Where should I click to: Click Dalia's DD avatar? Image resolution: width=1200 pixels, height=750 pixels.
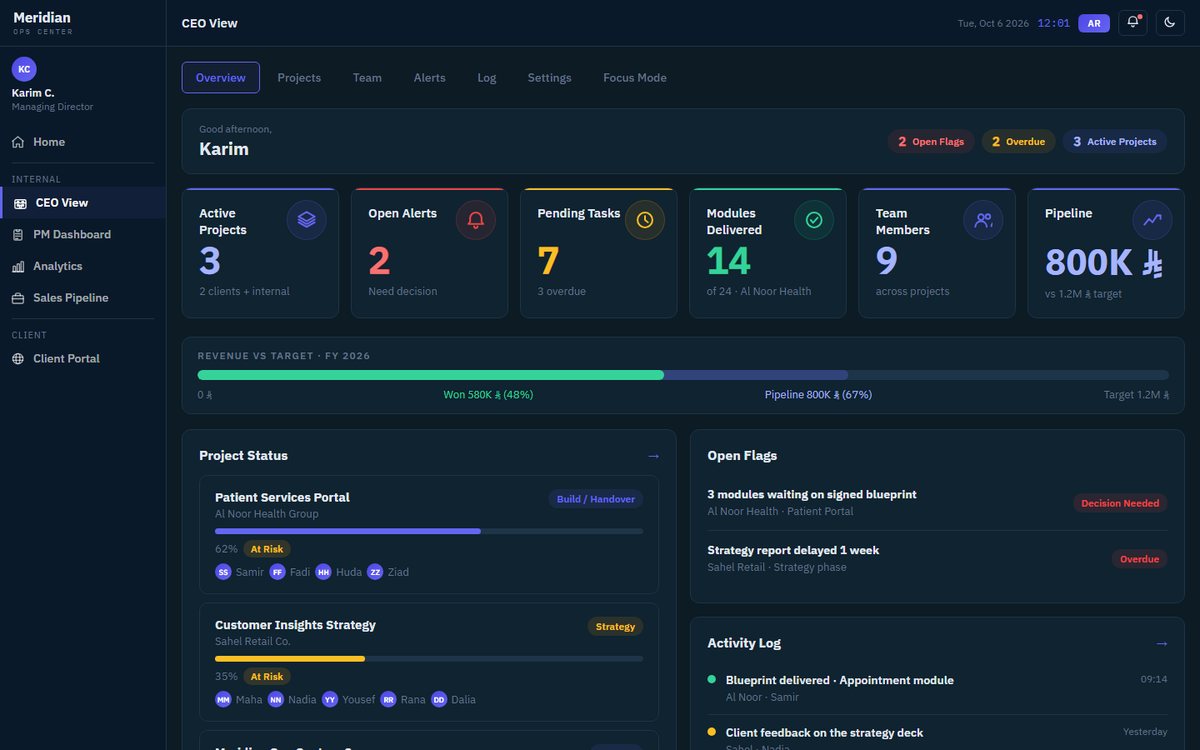point(439,700)
